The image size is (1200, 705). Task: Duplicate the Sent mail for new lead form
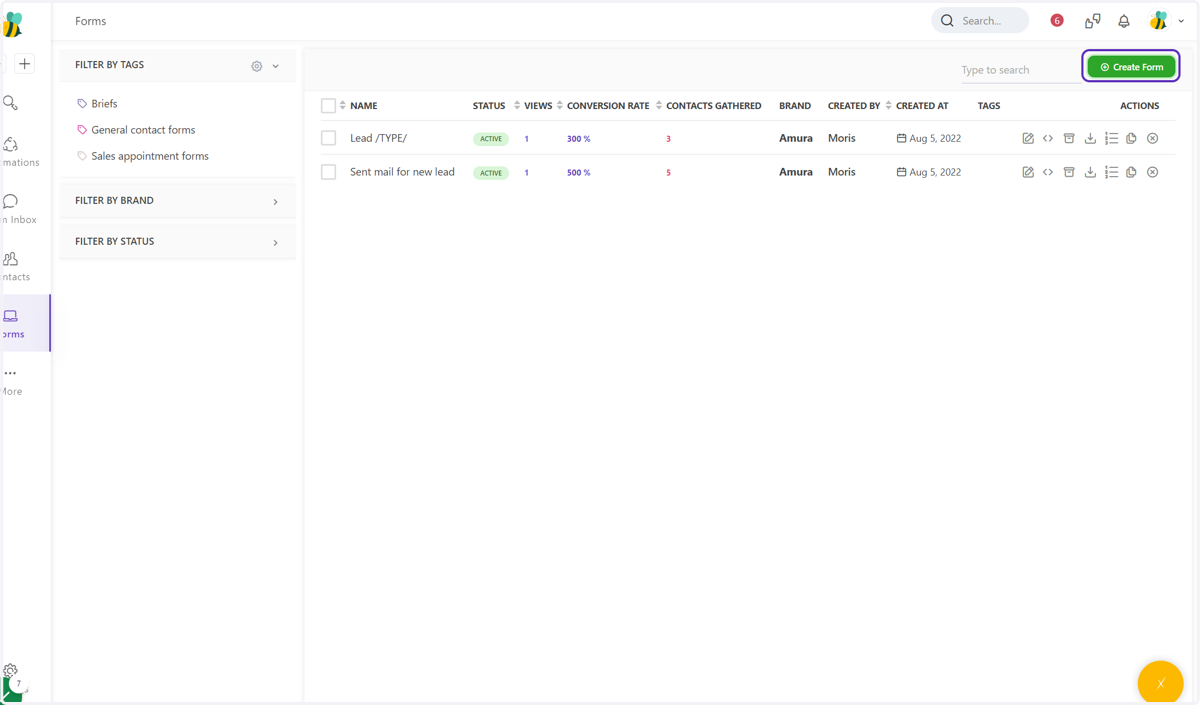pos(1131,173)
